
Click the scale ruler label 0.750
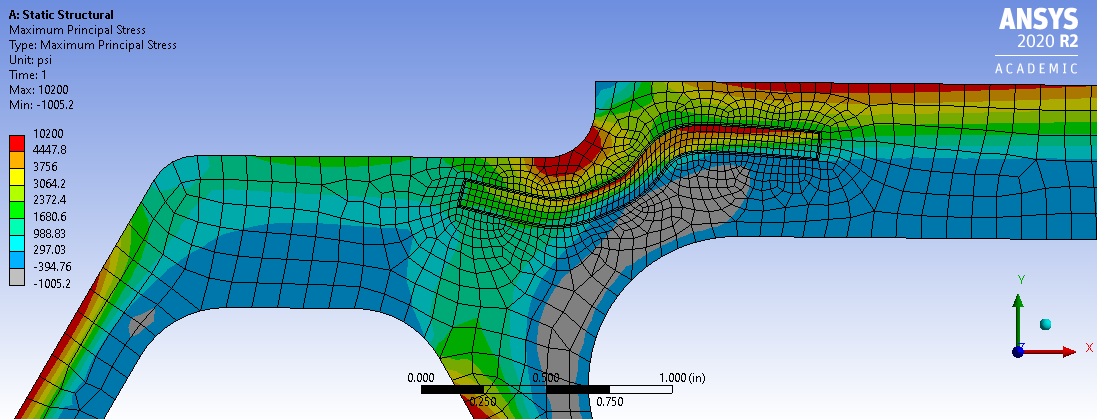[x=609, y=402]
